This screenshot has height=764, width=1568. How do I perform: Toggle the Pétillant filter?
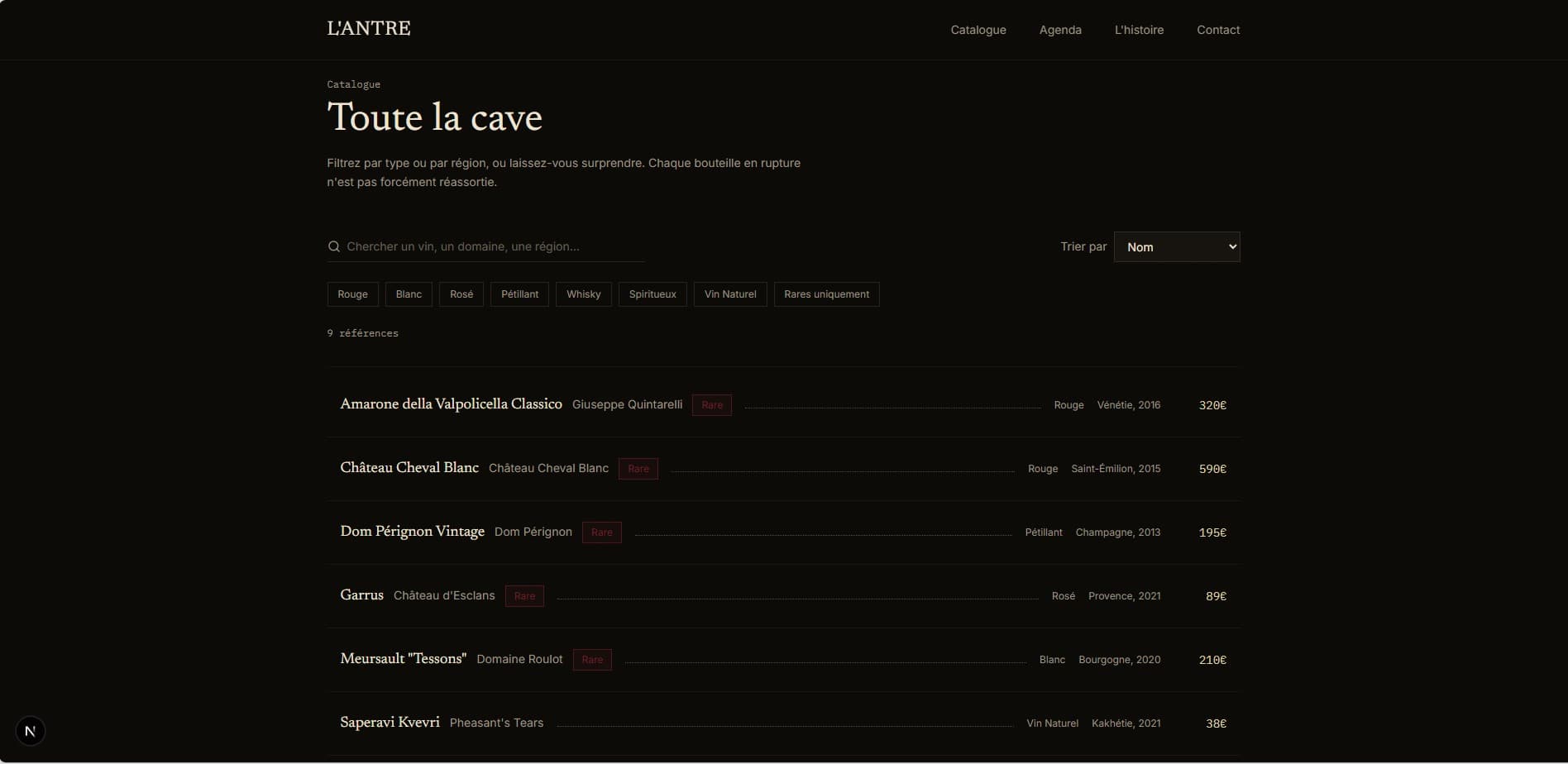tap(519, 294)
